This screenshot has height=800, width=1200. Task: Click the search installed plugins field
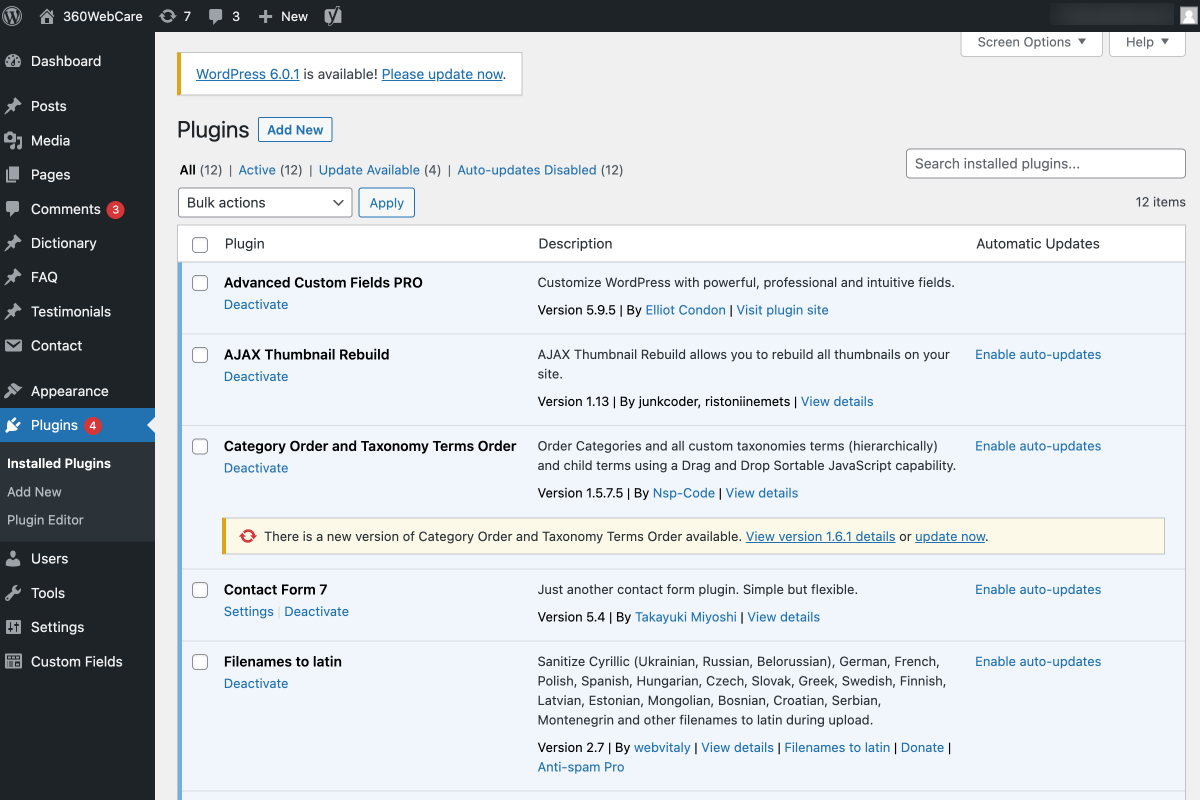coord(1045,163)
